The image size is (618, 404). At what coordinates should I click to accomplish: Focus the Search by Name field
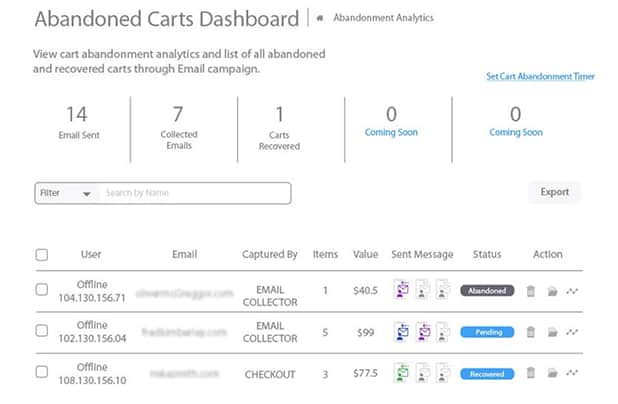coord(193,193)
